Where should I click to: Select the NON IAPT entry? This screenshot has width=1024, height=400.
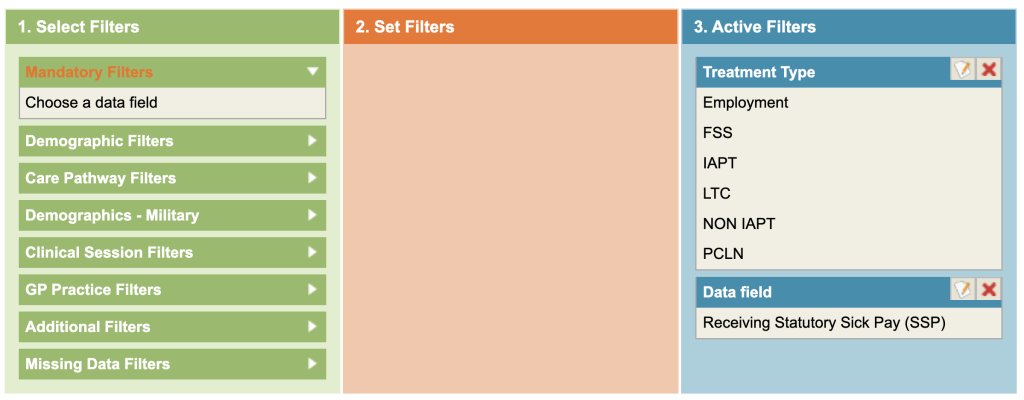[x=738, y=223]
